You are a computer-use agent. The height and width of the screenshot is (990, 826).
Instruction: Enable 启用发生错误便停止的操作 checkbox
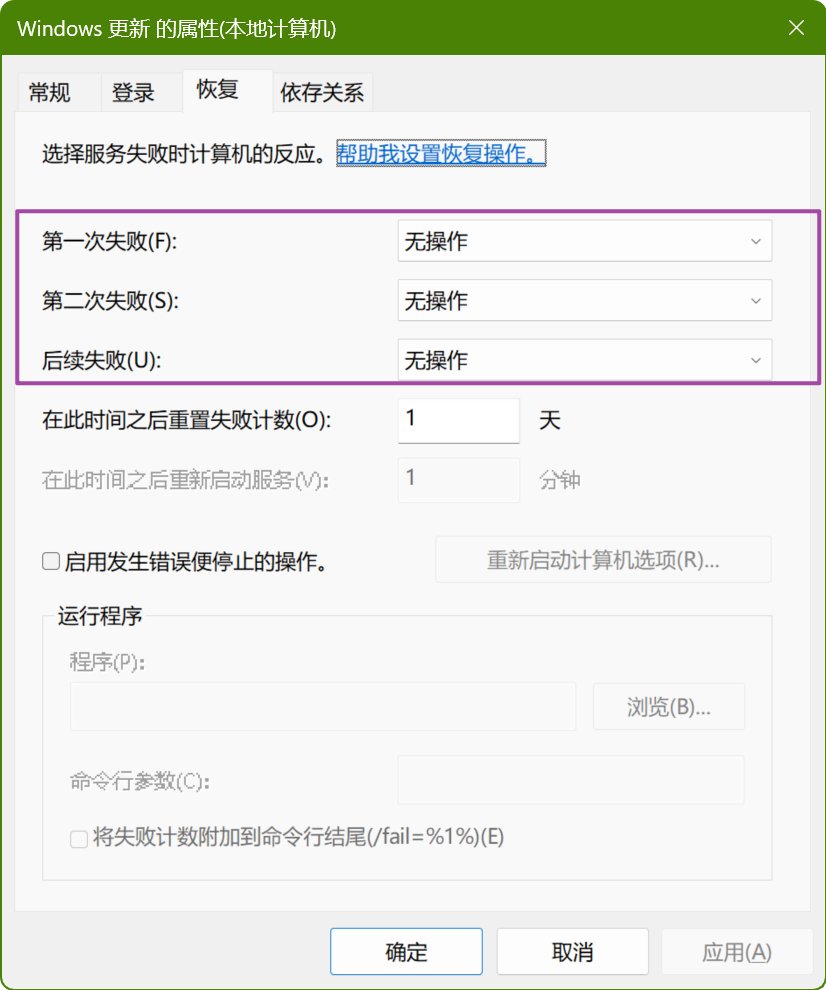point(51,561)
